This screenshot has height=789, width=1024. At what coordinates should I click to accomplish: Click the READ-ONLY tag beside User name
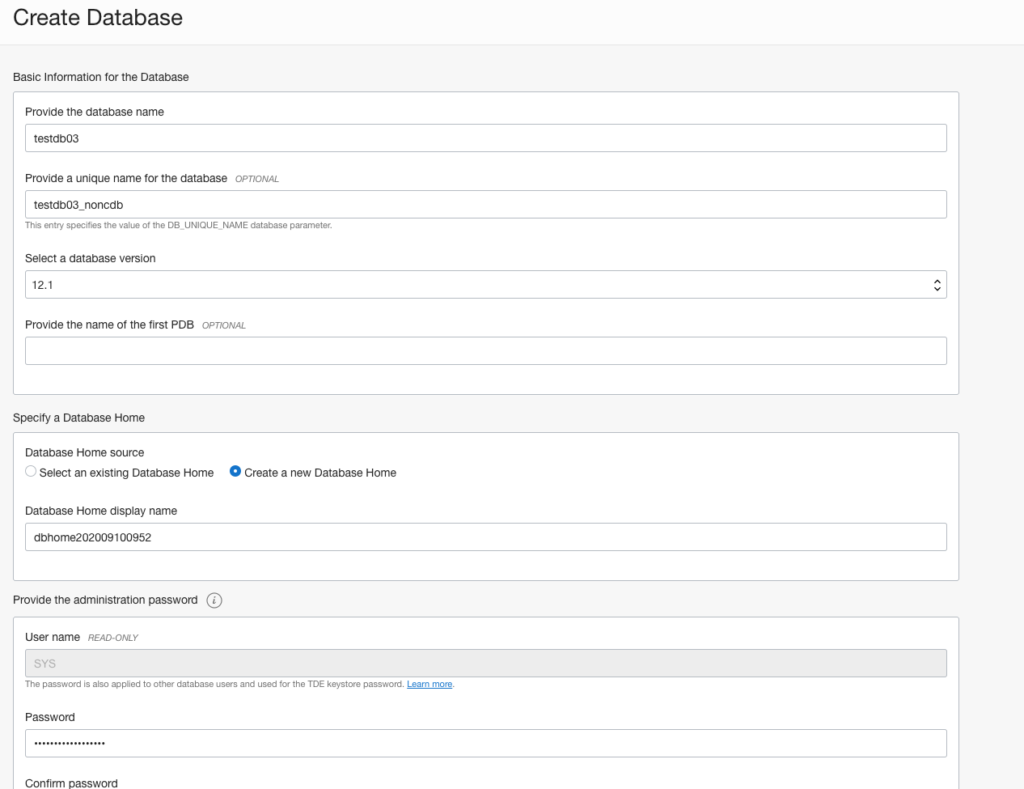(113, 638)
